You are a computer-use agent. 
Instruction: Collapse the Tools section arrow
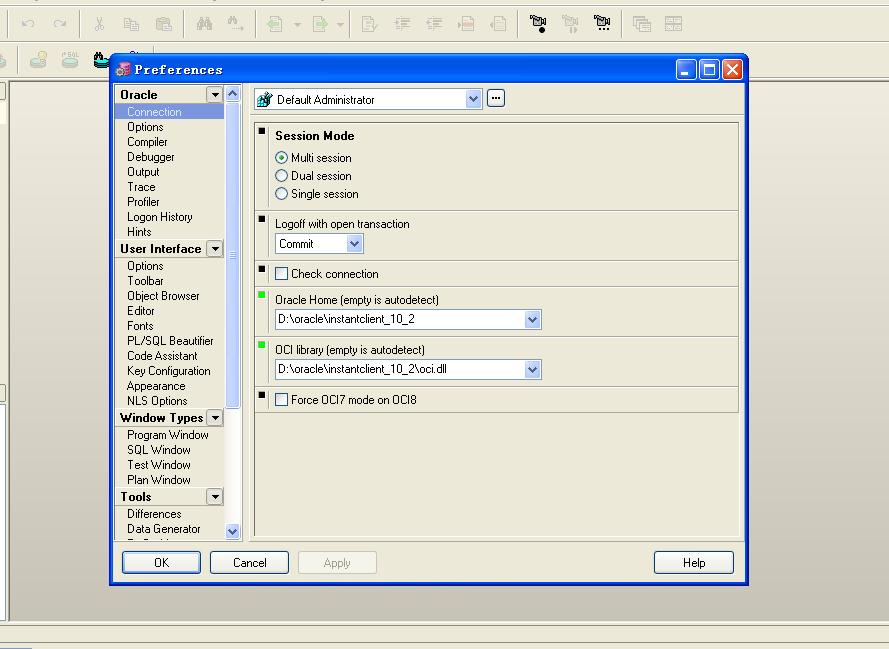[215, 497]
